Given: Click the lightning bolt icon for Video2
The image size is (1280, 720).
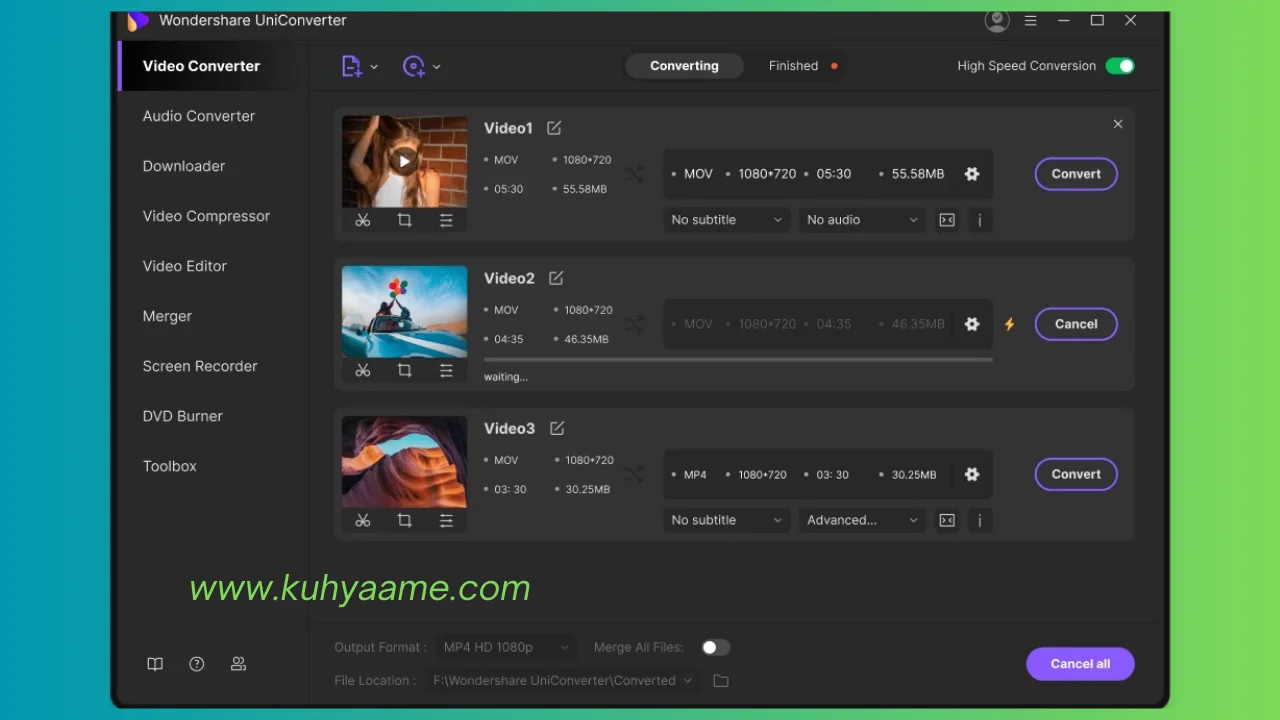Looking at the screenshot, I should [x=1009, y=324].
